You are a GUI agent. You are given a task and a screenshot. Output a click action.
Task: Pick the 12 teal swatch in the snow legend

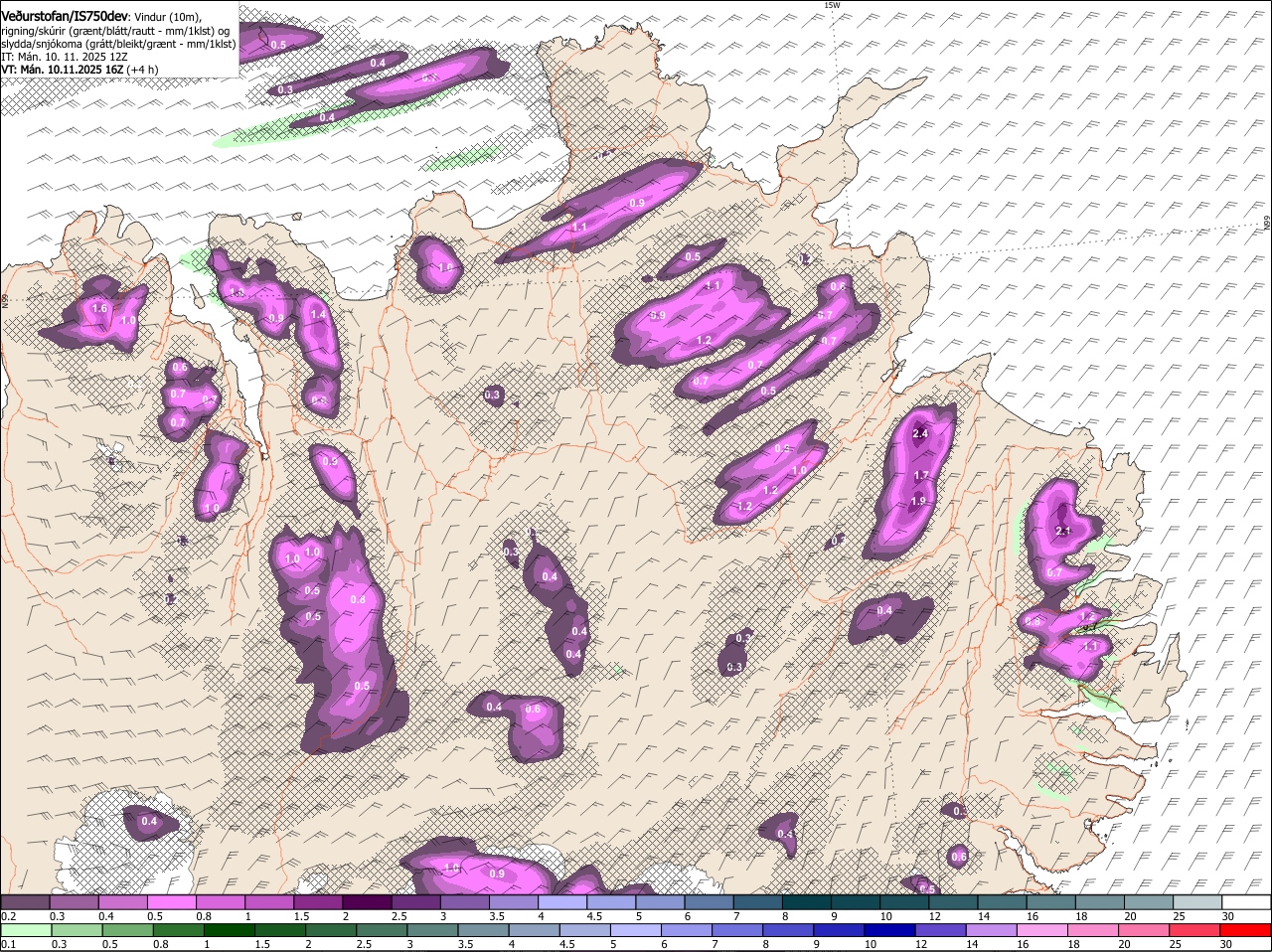click(954, 902)
